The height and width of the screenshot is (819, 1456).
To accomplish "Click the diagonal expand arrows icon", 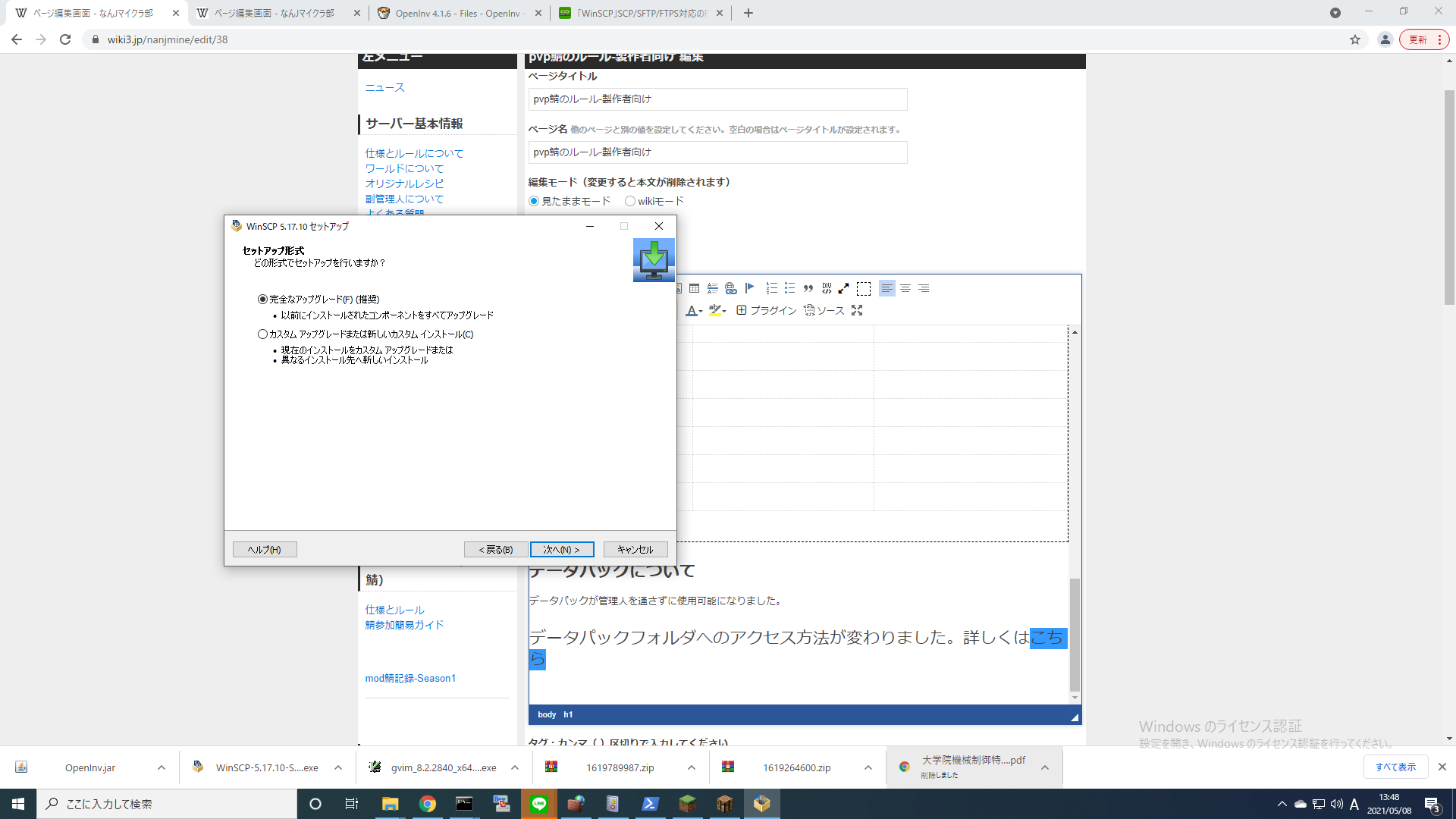I will click(x=843, y=288).
